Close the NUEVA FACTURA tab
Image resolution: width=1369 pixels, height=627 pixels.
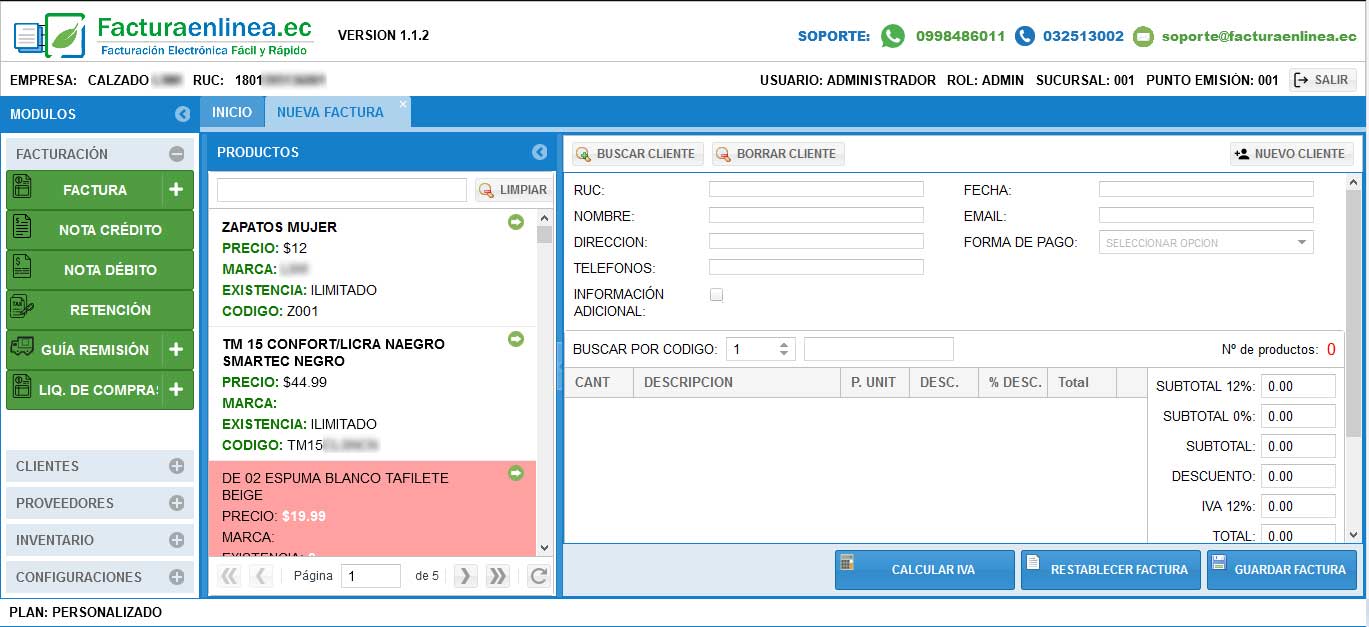tap(403, 104)
